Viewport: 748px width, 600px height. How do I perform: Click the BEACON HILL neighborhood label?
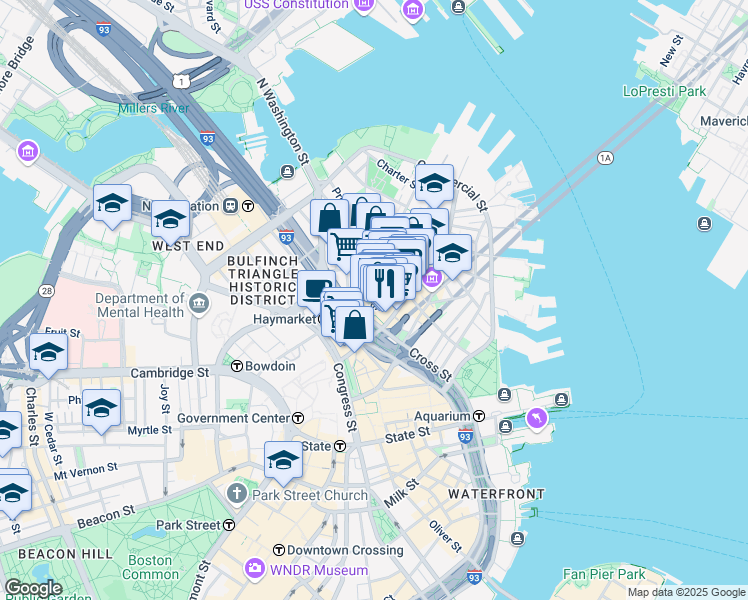point(65,554)
